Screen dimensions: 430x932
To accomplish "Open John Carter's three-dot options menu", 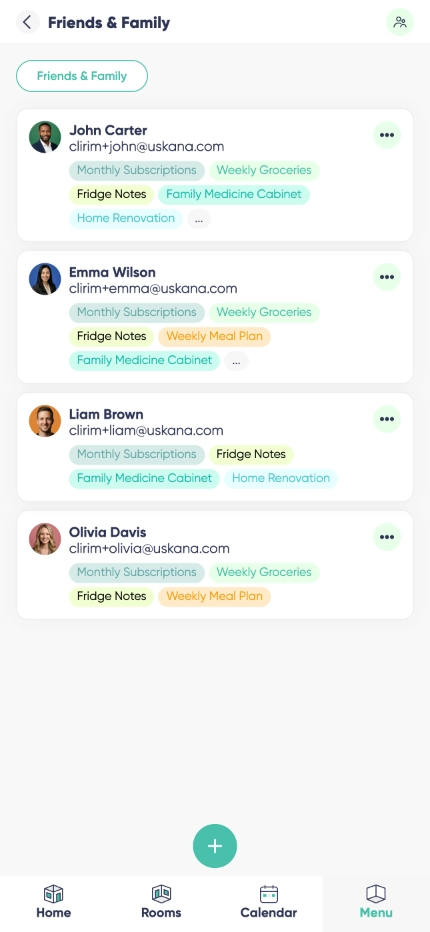I will click(x=387, y=135).
